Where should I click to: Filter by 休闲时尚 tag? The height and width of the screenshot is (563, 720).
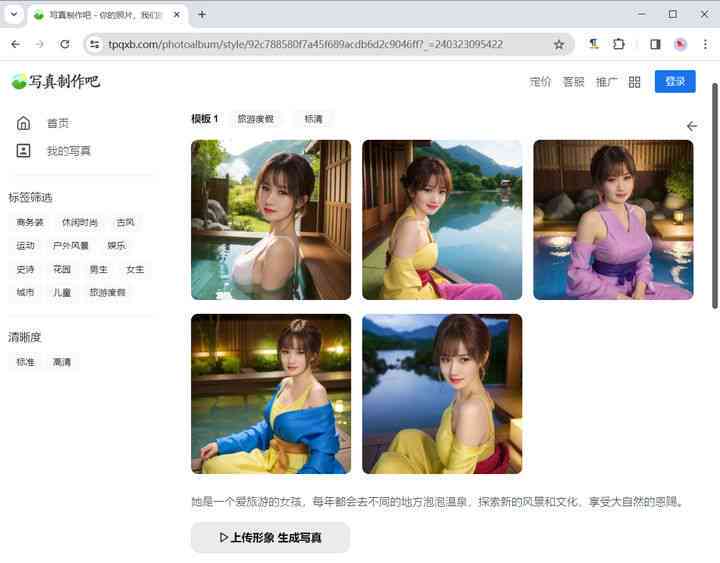pos(80,222)
